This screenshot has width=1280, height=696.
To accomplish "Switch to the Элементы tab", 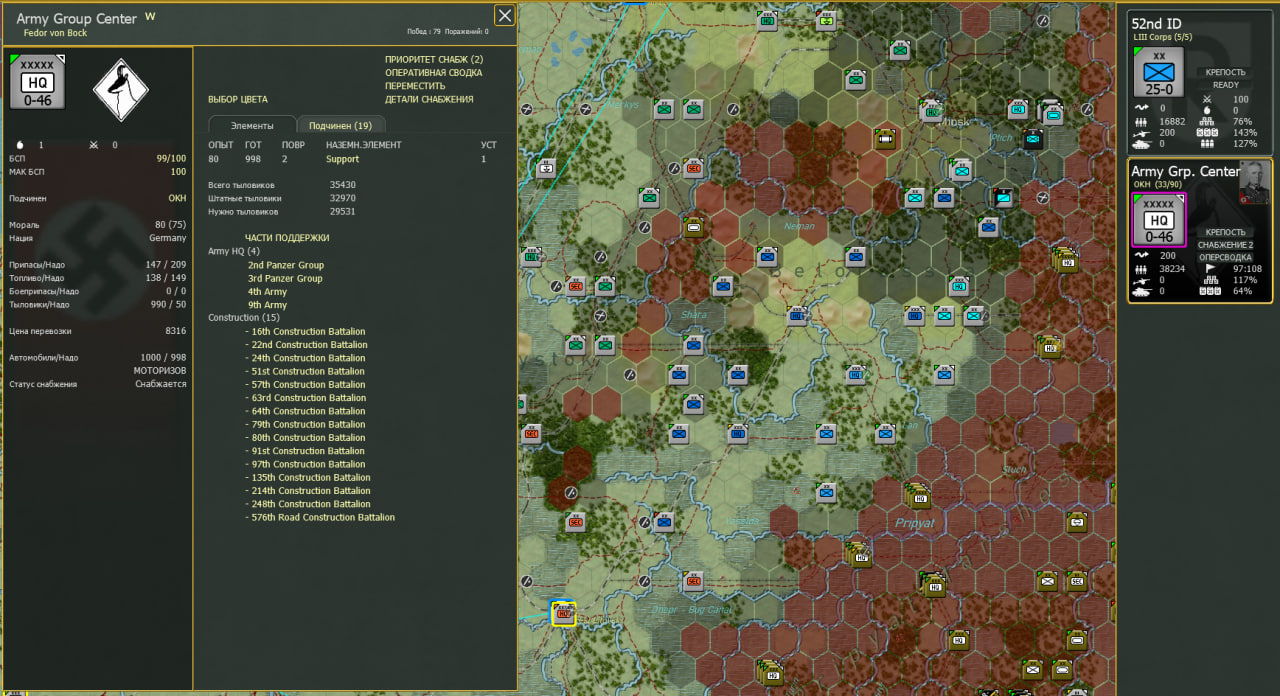I will click(252, 125).
